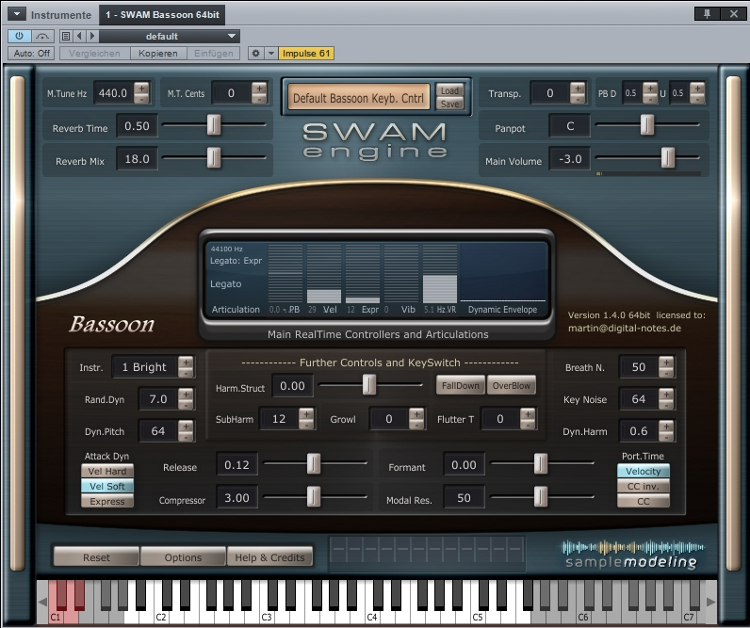Increase Growl value with plus stepper
This screenshot has width=750, height=628.
click(416, 414)
